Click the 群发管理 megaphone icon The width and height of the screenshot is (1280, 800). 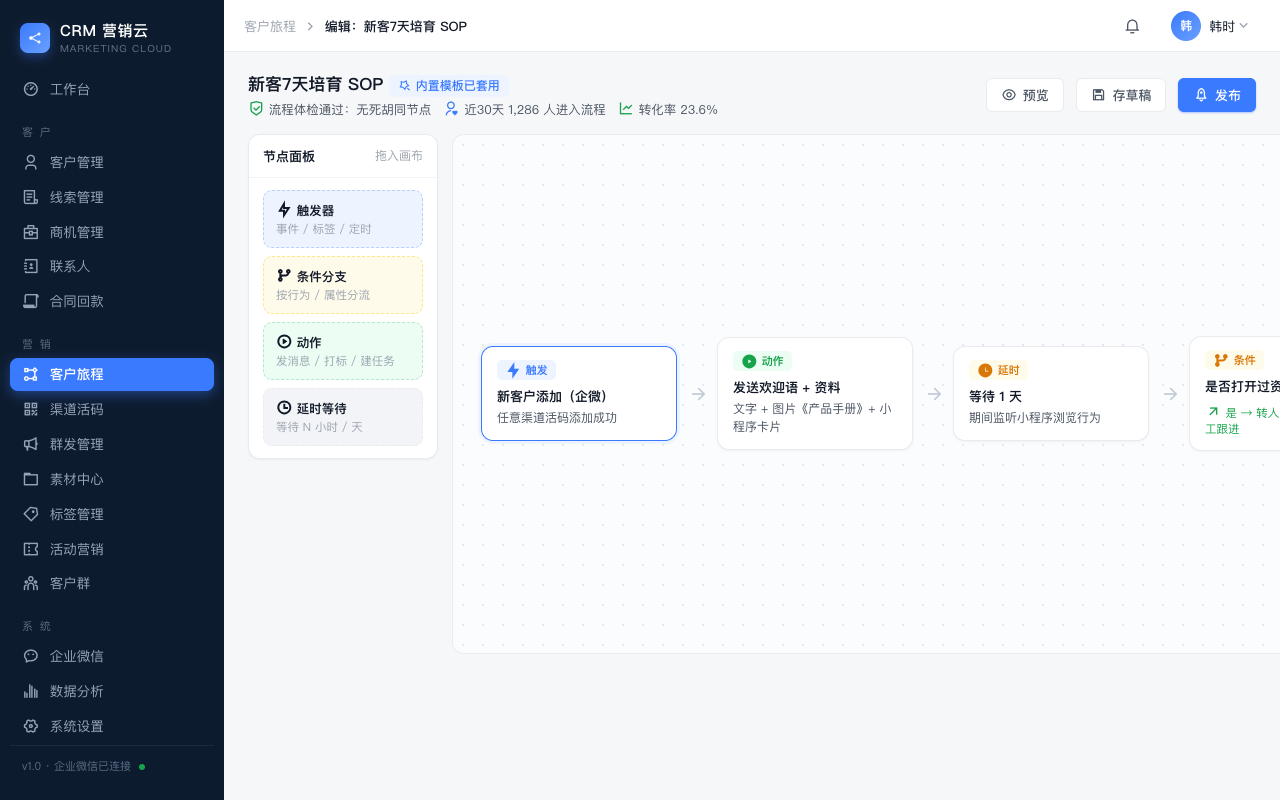click(x=31, y=444)
